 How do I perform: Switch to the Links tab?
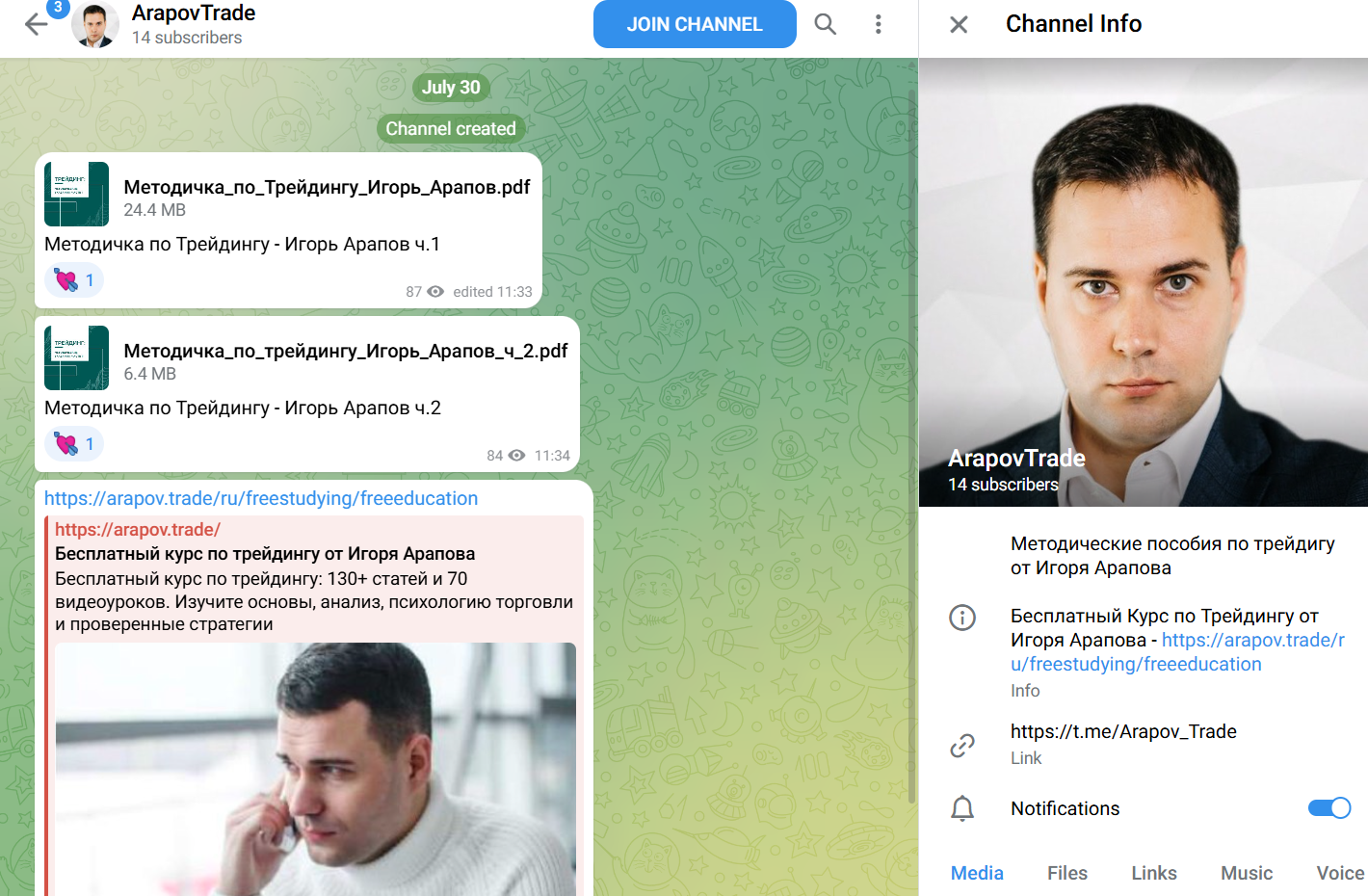(1153, 873)
